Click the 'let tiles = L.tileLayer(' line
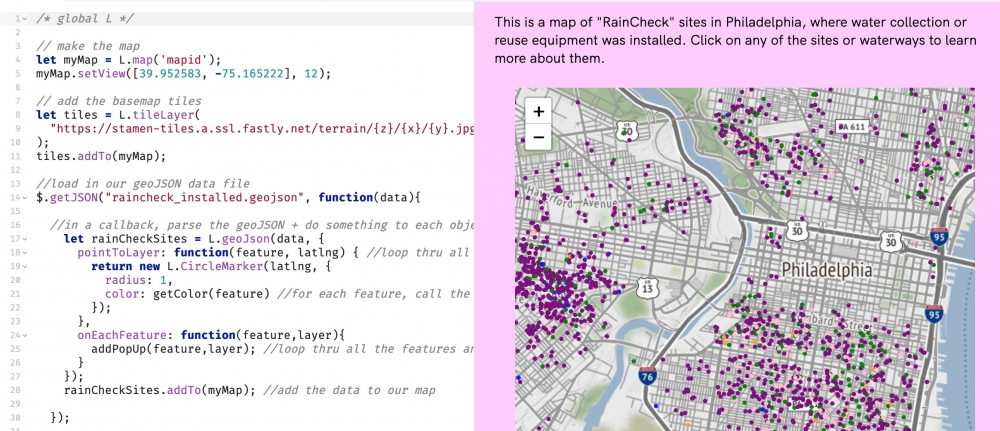 pos(118,115)
